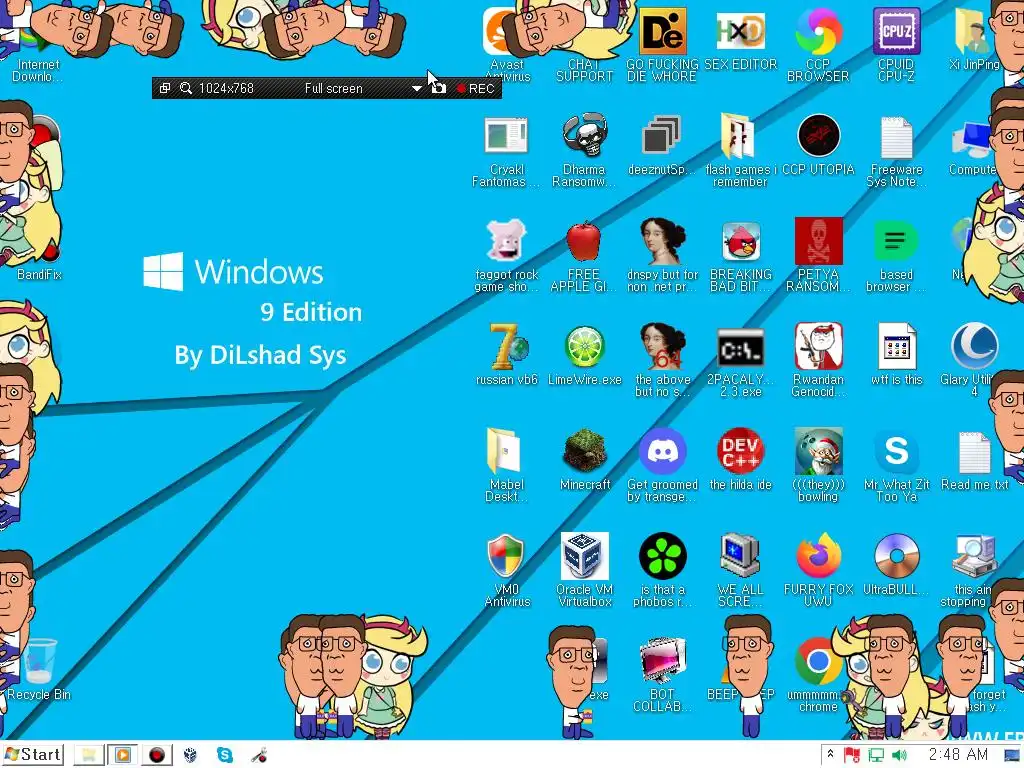Select the Full screen label on the recorder bar
1024x768 pixels.
[x=333, y=88]
